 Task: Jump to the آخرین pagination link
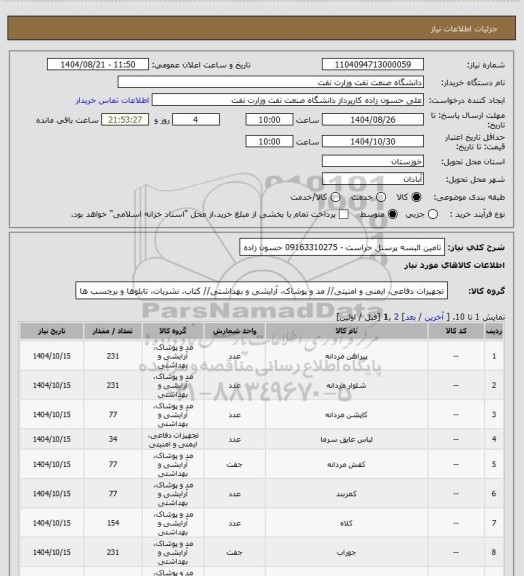click(x=434, y=317)
